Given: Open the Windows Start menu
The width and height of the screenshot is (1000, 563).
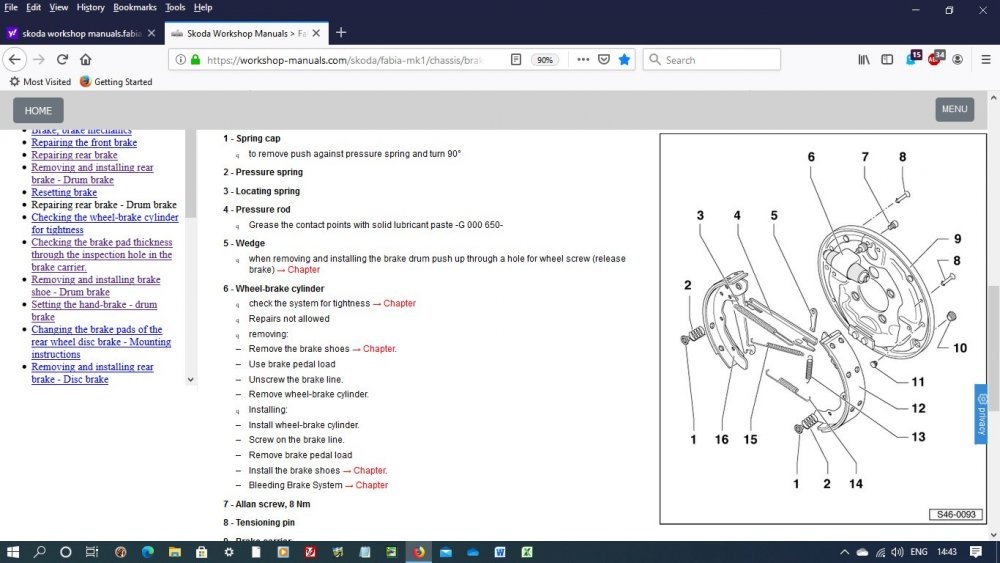Looking at the screenshot, I should (x=12, y=552).
